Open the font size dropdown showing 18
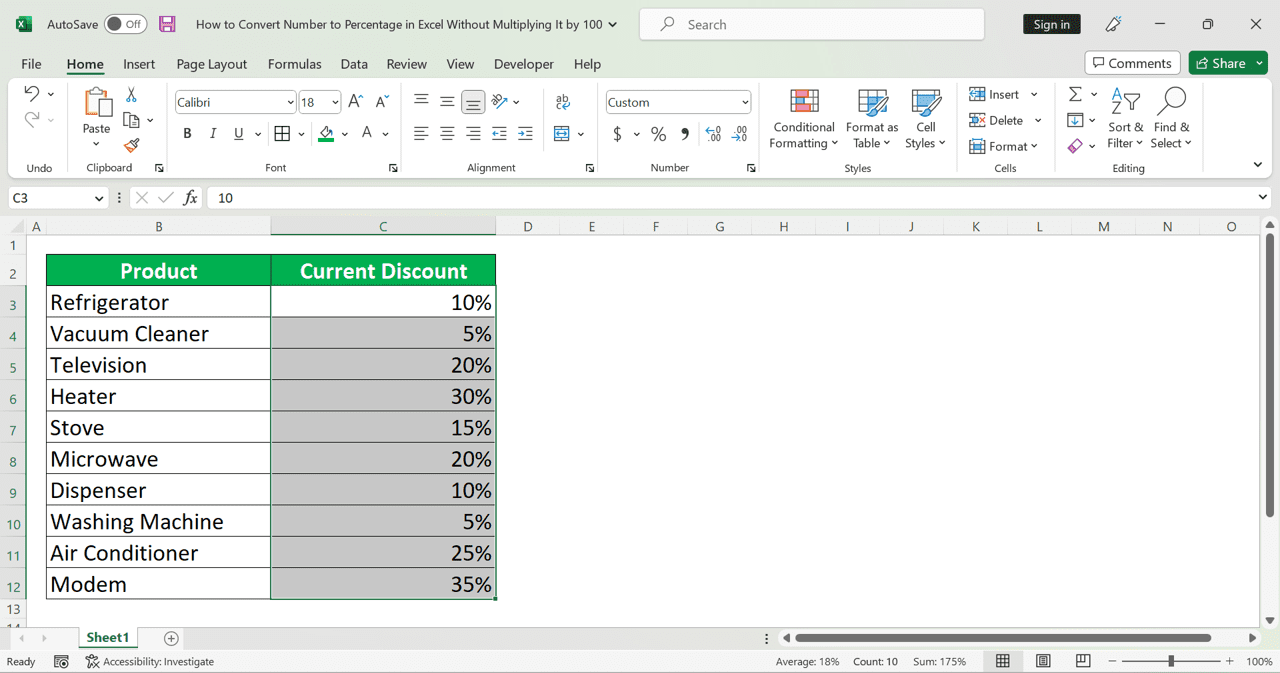Image resolution: width=1280 pixels, height=673 pixels. coord(335,102)
